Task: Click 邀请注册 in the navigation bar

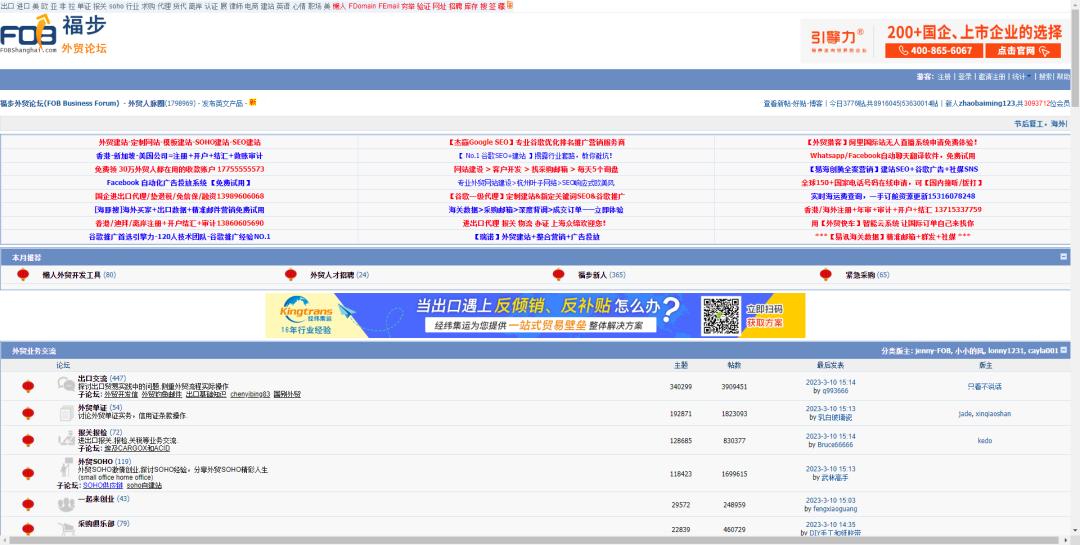Action: (x=992, y=76)
